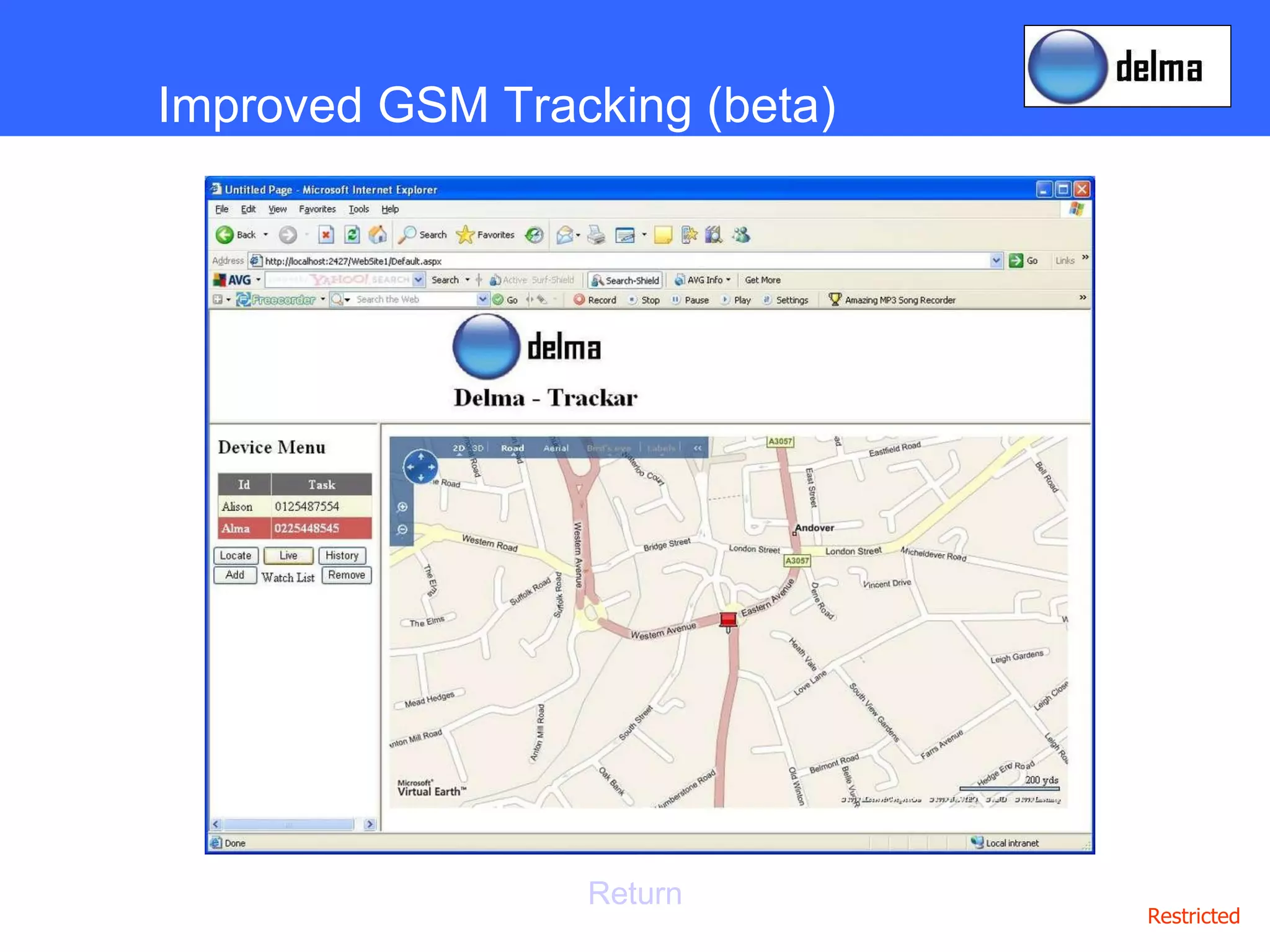
Task: Open the Home page icon
Action: (378, 235)
